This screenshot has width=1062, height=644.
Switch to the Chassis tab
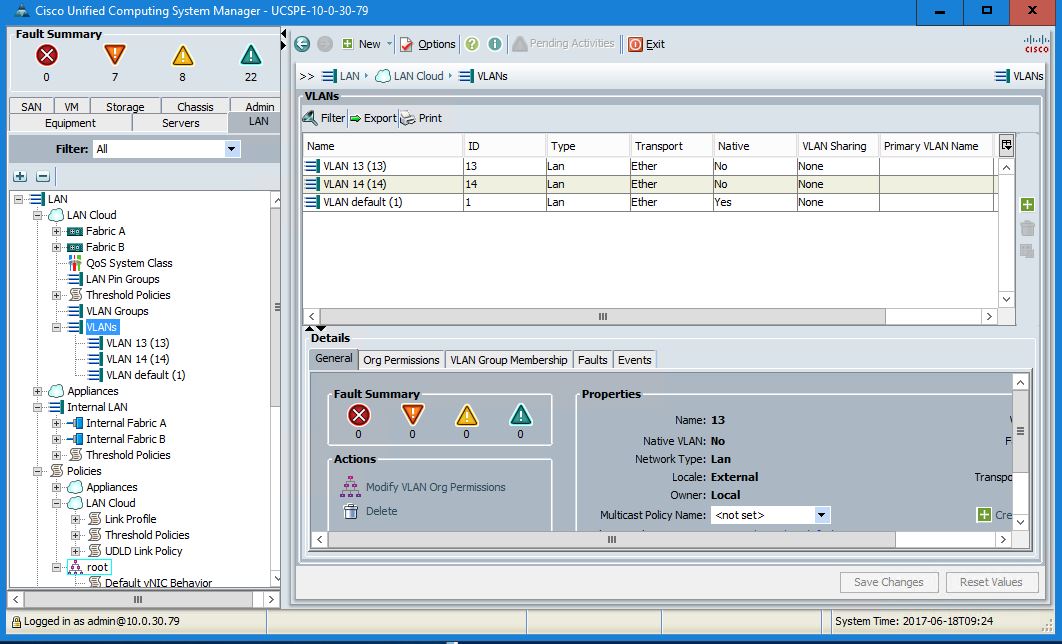[x=195, y=106]
